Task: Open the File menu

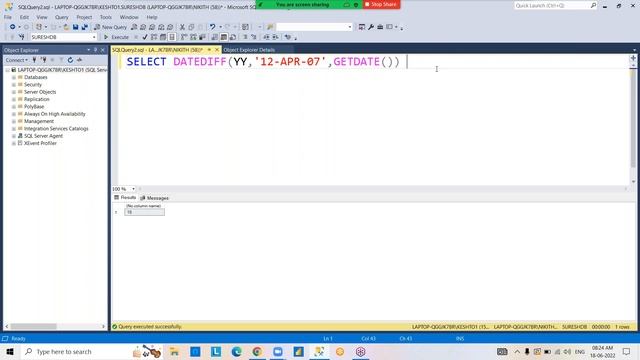Action: [8, 17]
